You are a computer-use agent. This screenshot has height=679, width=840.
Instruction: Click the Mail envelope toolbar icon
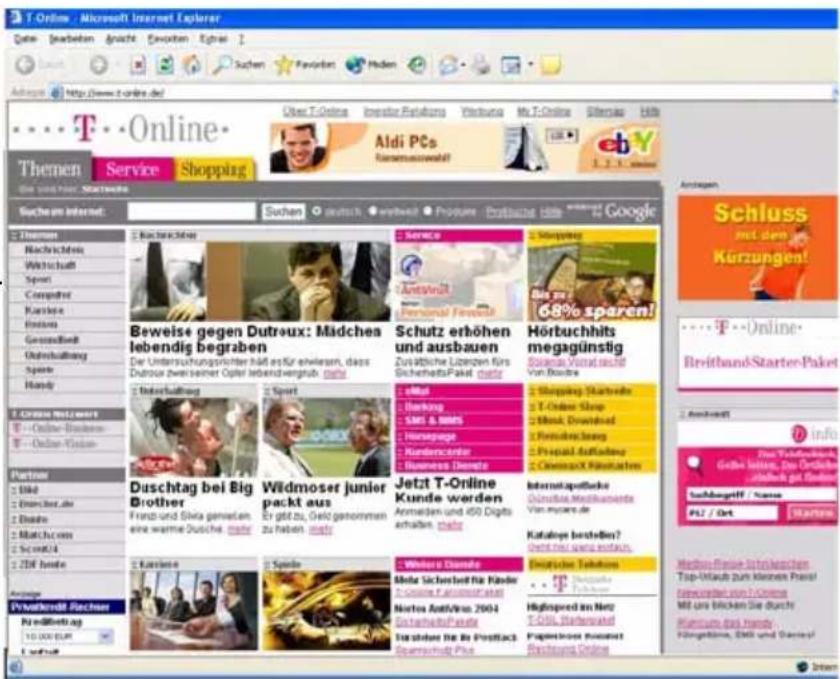coord(448,65)
